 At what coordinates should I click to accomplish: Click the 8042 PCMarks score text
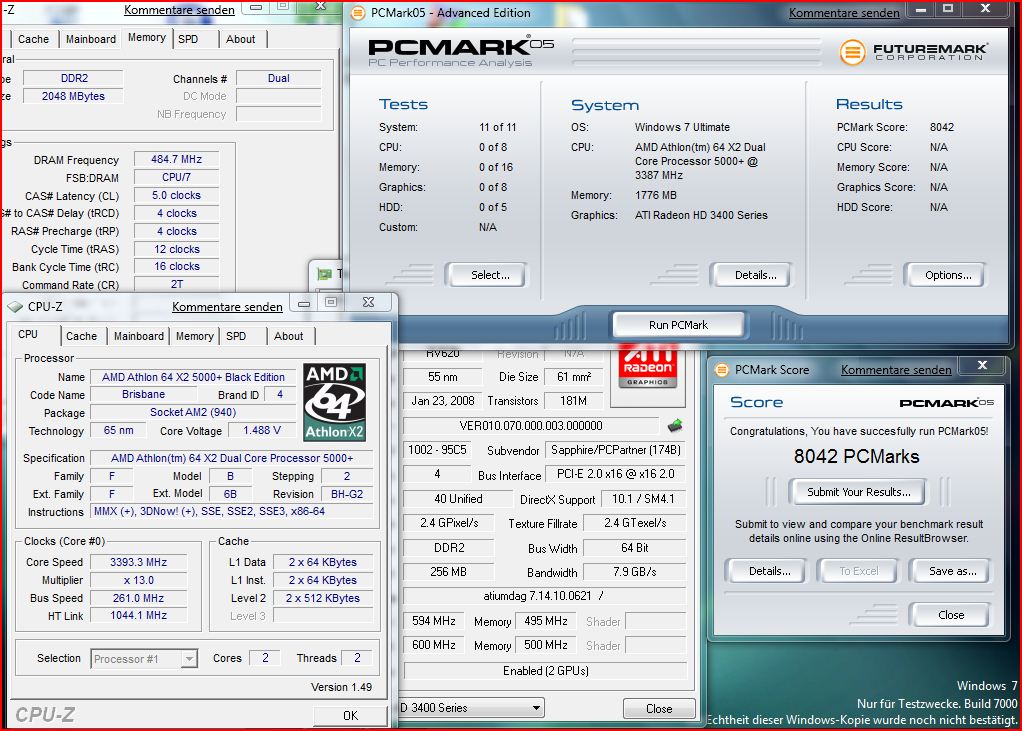856,456
